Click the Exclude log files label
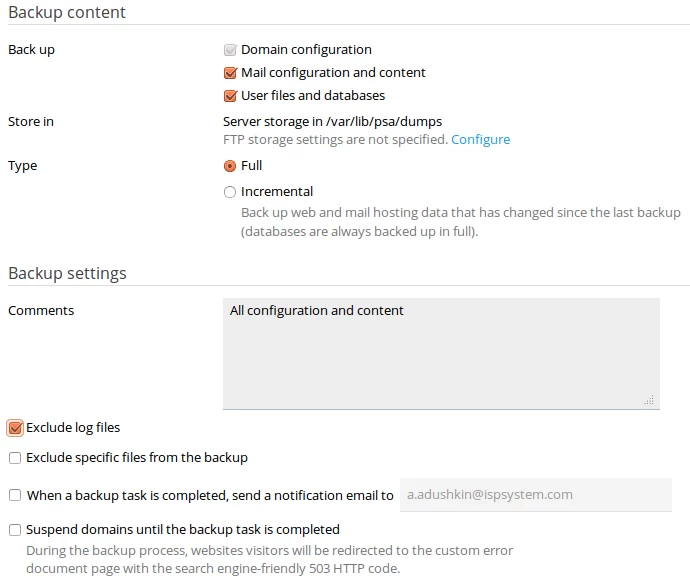This screenshot has width=690, height=583. [73, 428]
